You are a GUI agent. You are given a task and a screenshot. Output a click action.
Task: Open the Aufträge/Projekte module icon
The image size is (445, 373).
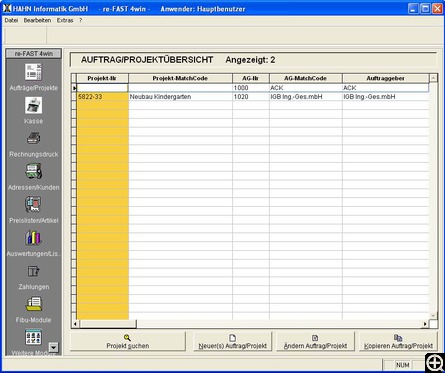pos(33,72)
